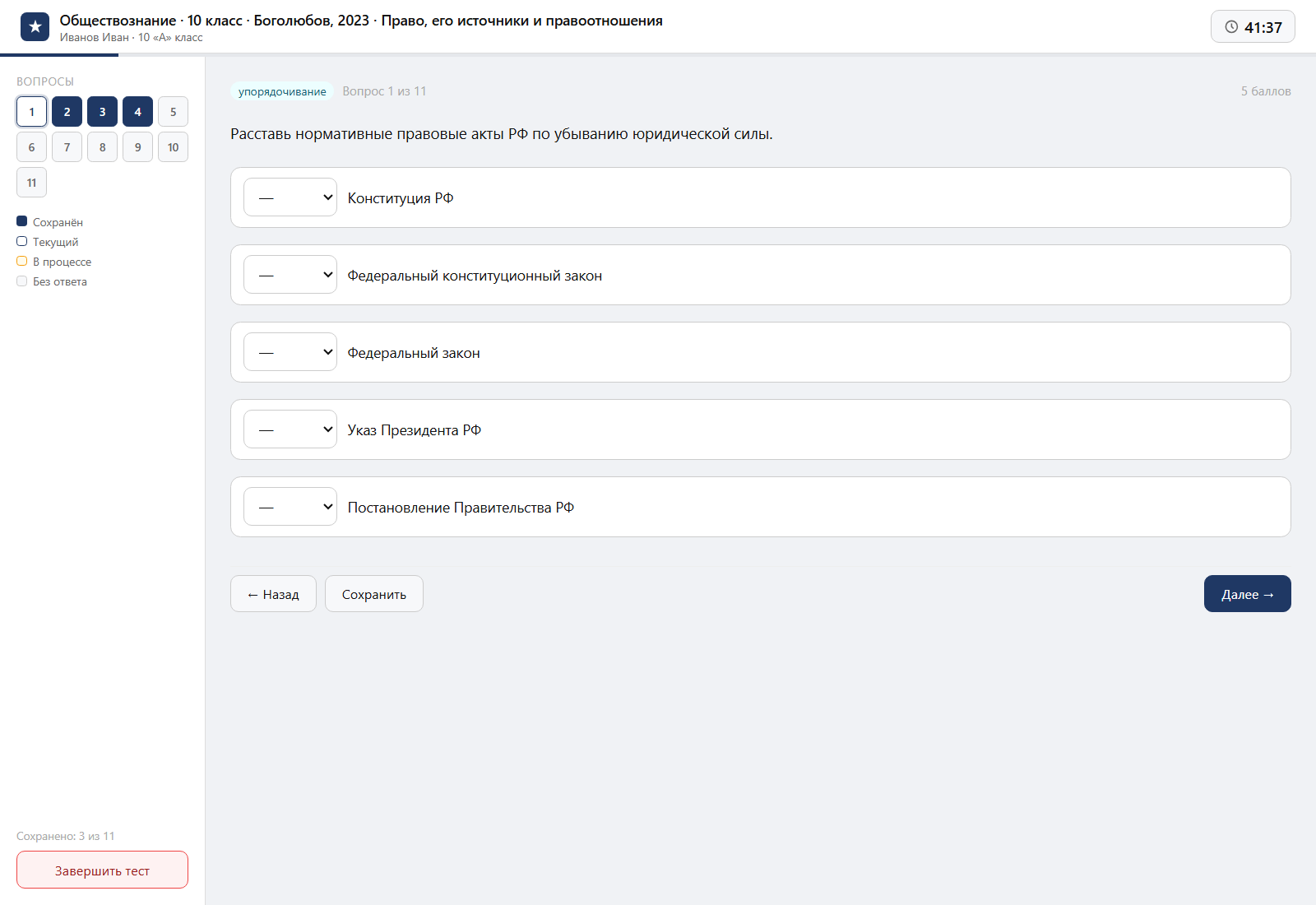Viewport: 1316px width, 905px height.
Task: Click the text Указ Президента РФ
Action: coord(415,430)
